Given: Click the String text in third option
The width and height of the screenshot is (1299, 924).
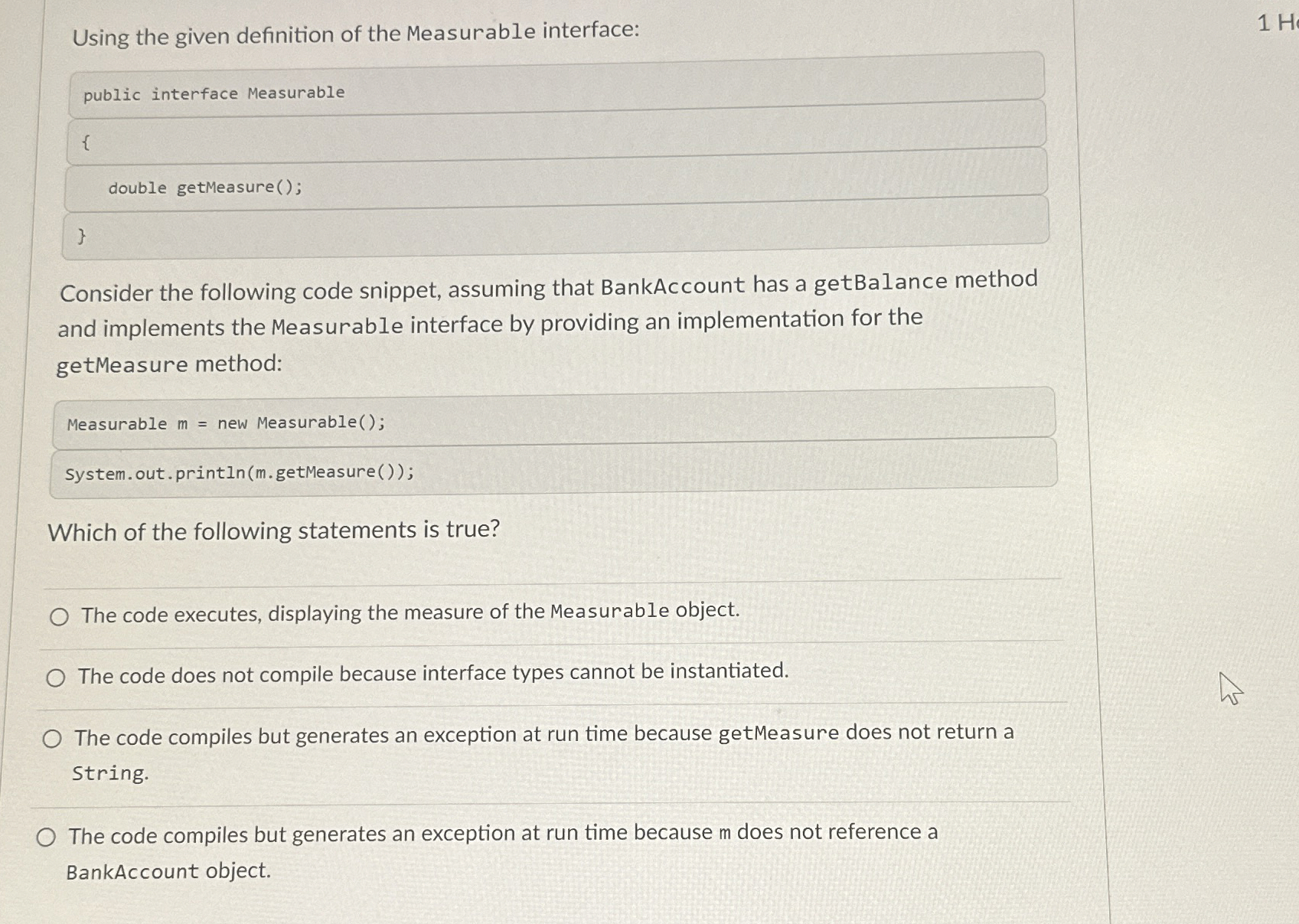Looking at the screenshot, I should coord(109,773).
